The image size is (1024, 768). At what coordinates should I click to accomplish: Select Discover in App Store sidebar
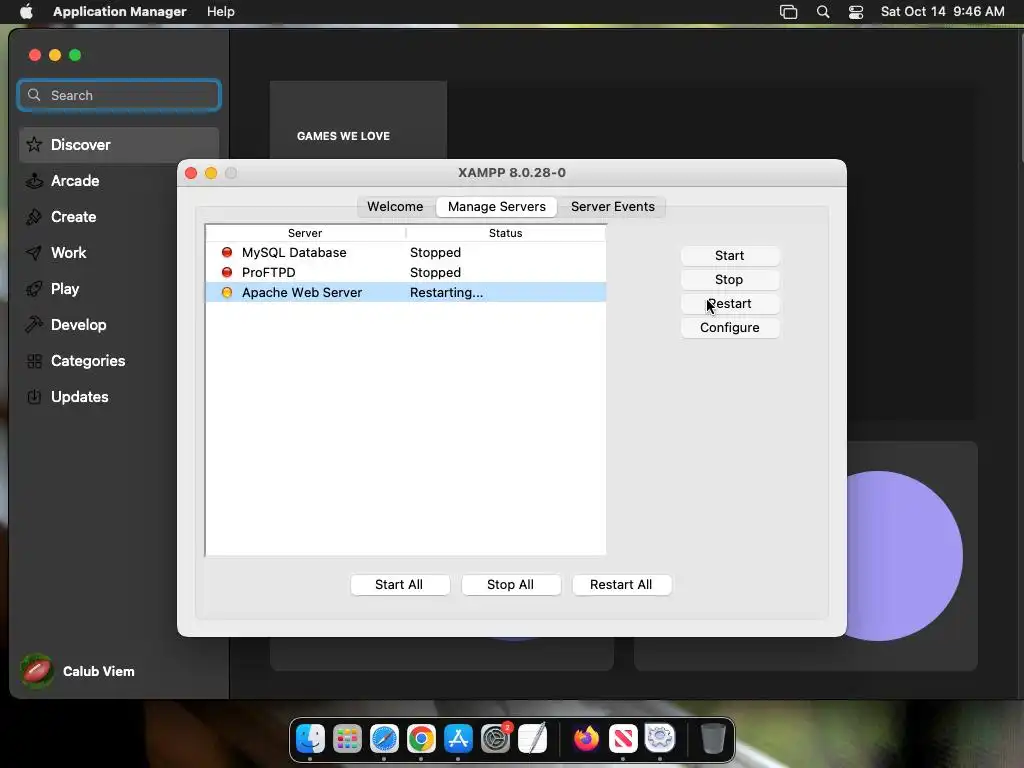(120, 145)
